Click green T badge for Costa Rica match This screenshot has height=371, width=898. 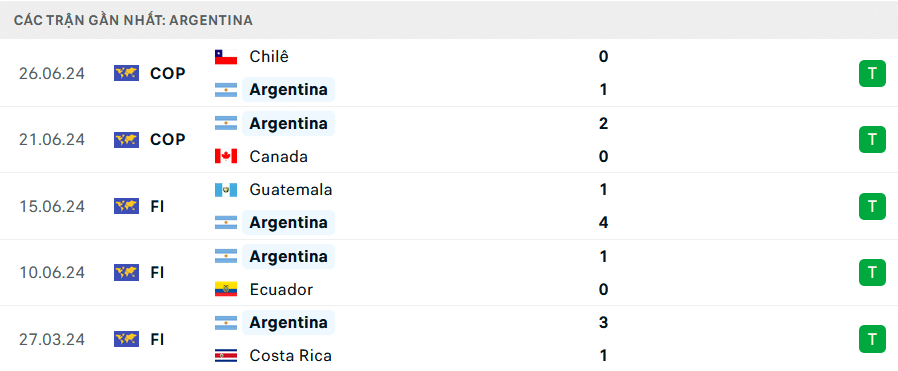coord(872,339)
